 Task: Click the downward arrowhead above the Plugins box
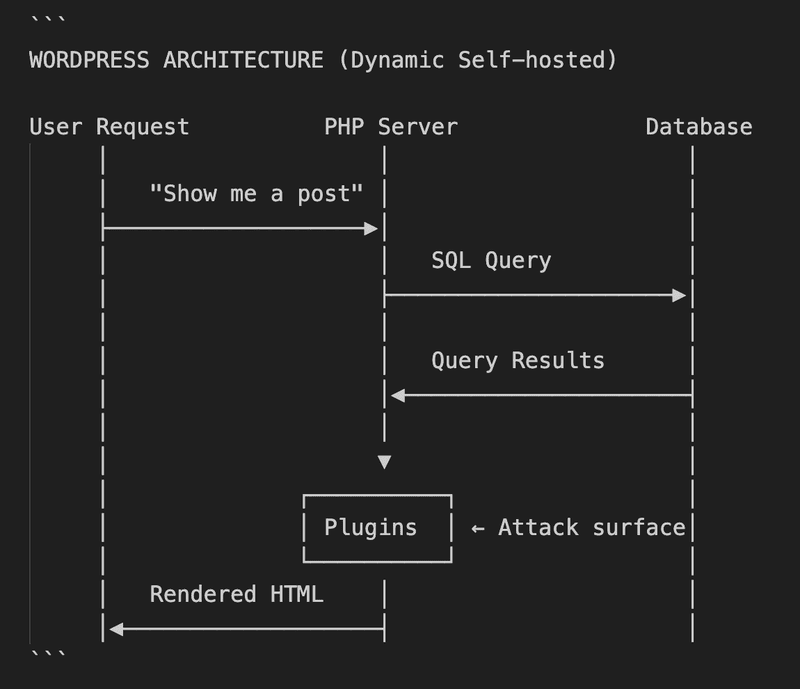point(384,462)
